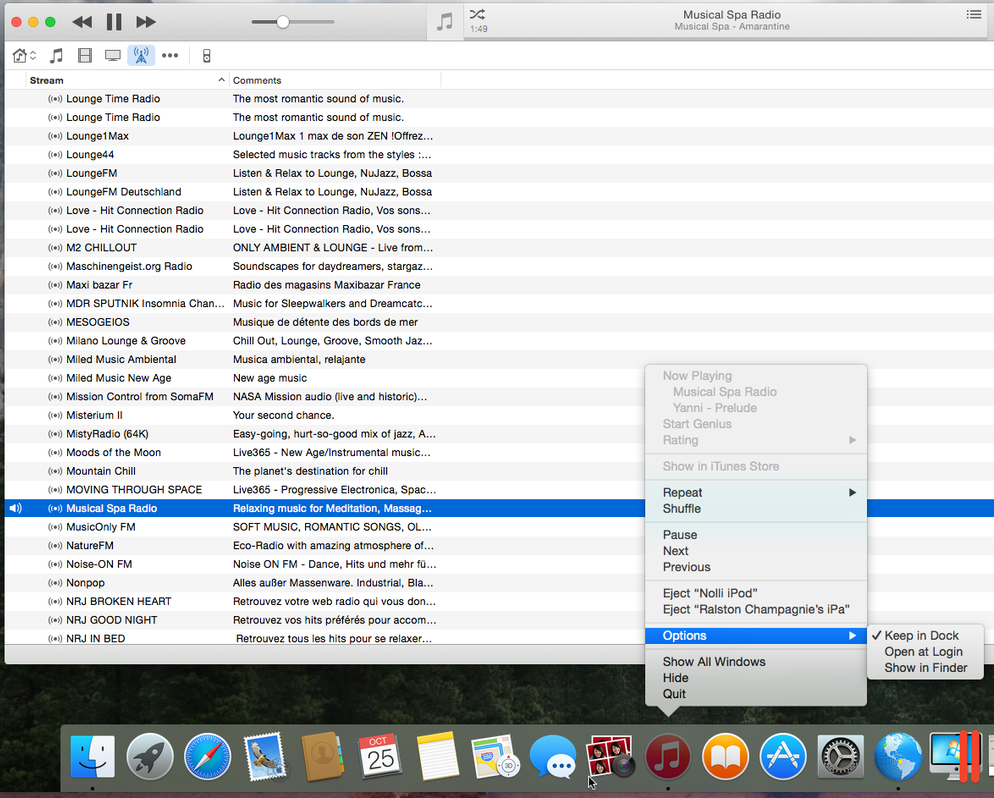Eject "Ralston Champagnie's iPa" device
The height and width of the screenshot is (798, 994).
point(756,609)
